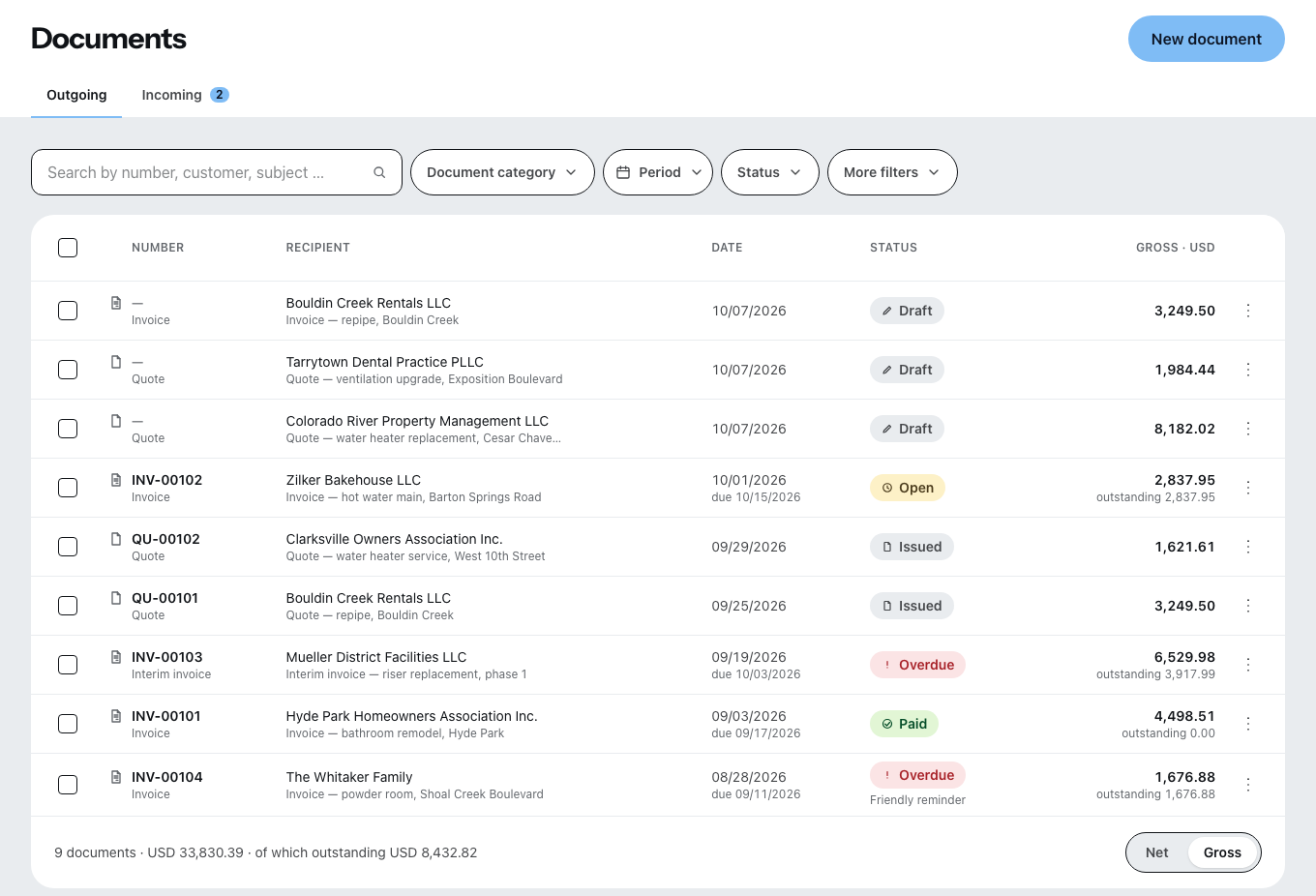Image resolution: width=1316 pixels, height=896 pixels.
Task: Switch to the Outgoing tab
Action: click(76, 95)
